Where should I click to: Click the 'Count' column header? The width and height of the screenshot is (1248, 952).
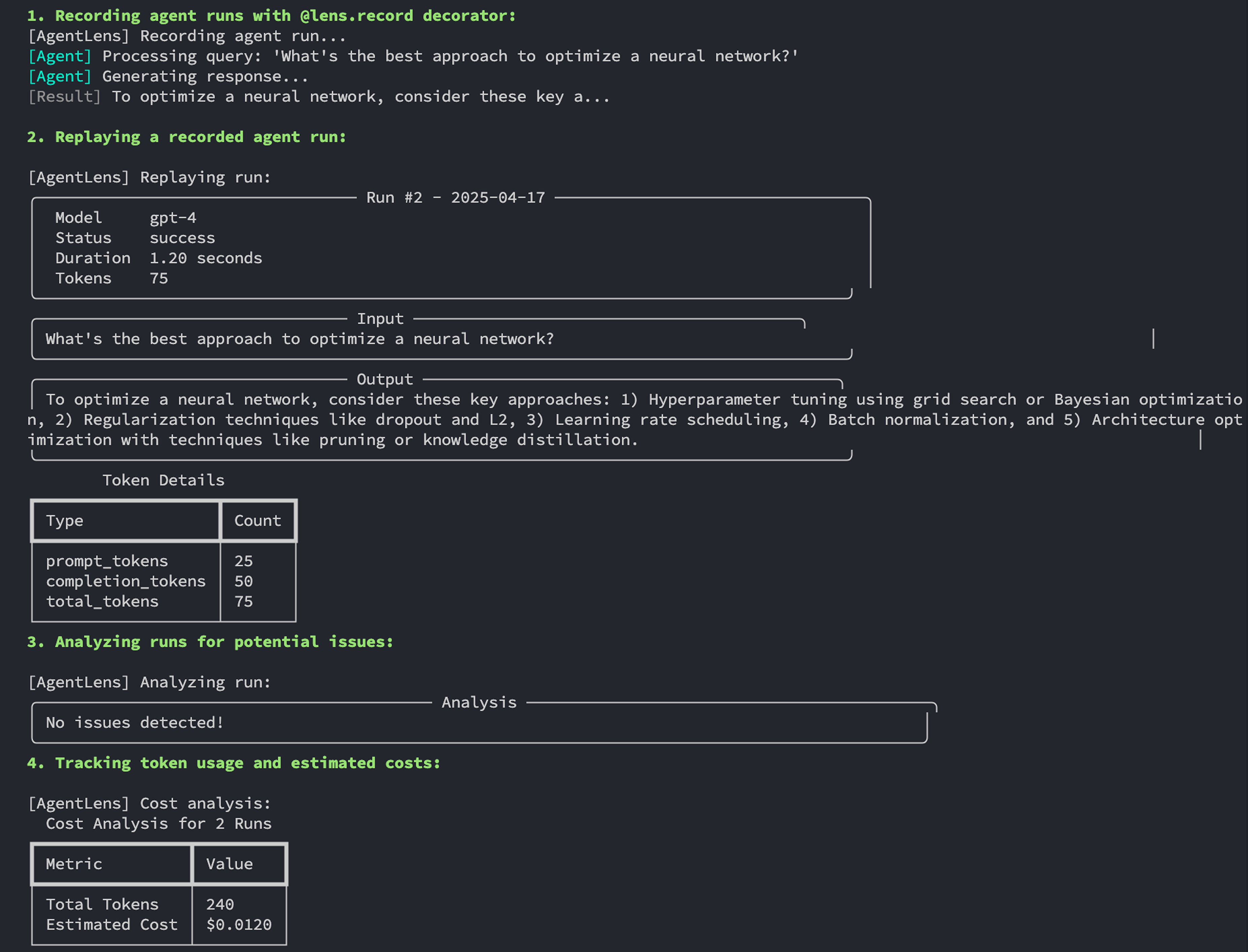tap(257, 521)
